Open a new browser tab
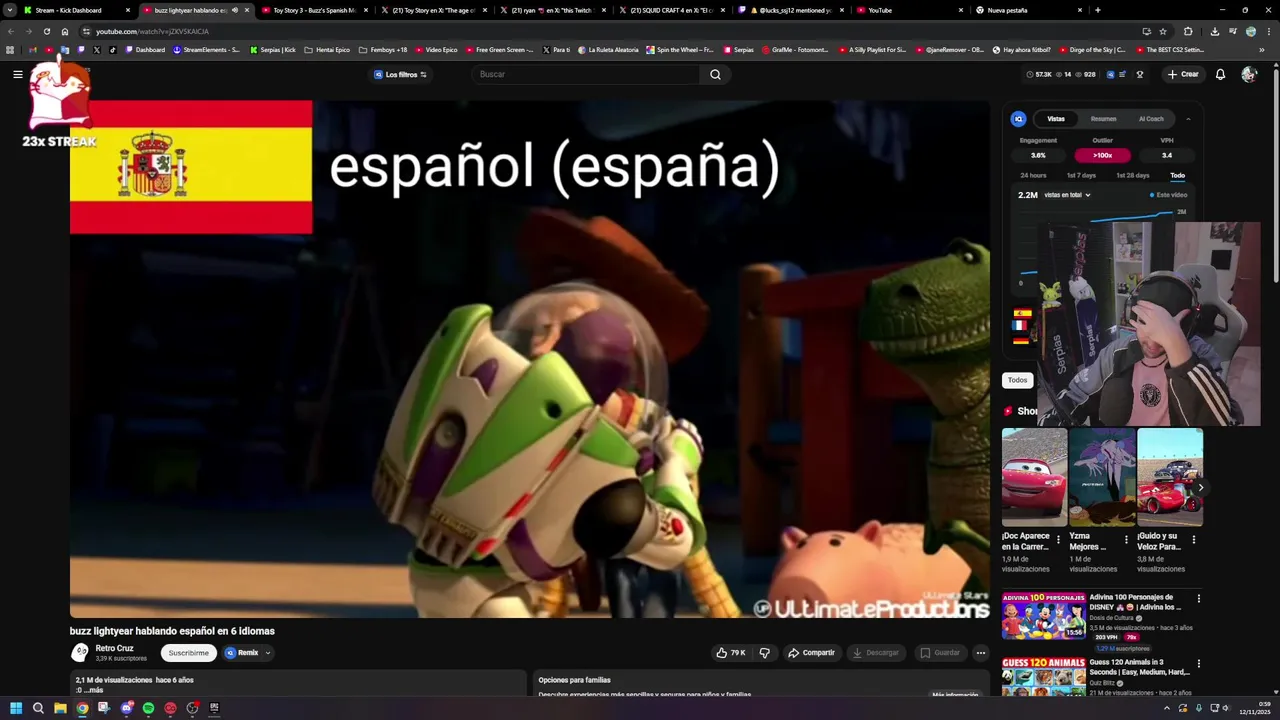This screenshot has width=1280, height=720. (x=1098, y=10)
